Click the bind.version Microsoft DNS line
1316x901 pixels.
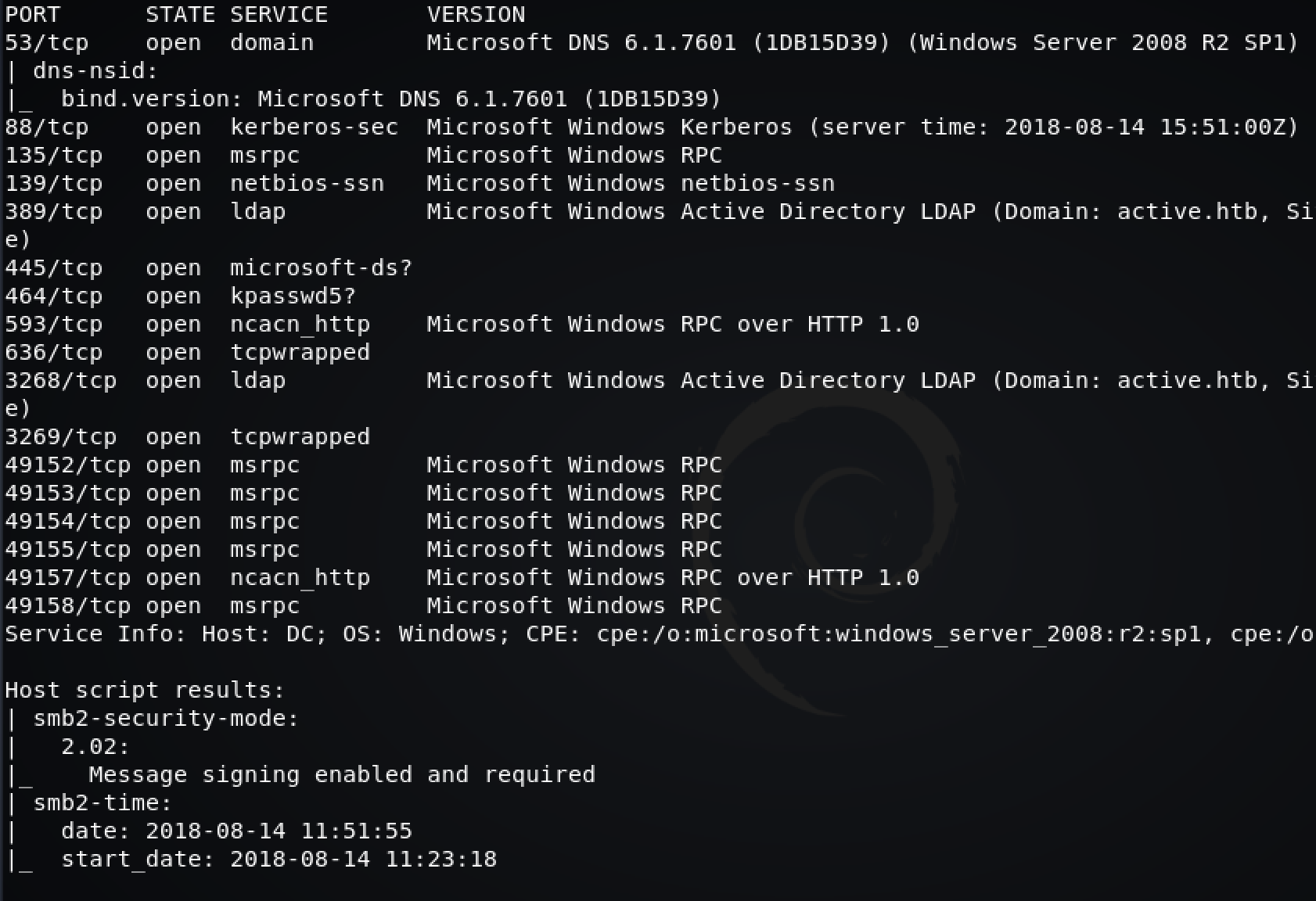coord(391,99)
